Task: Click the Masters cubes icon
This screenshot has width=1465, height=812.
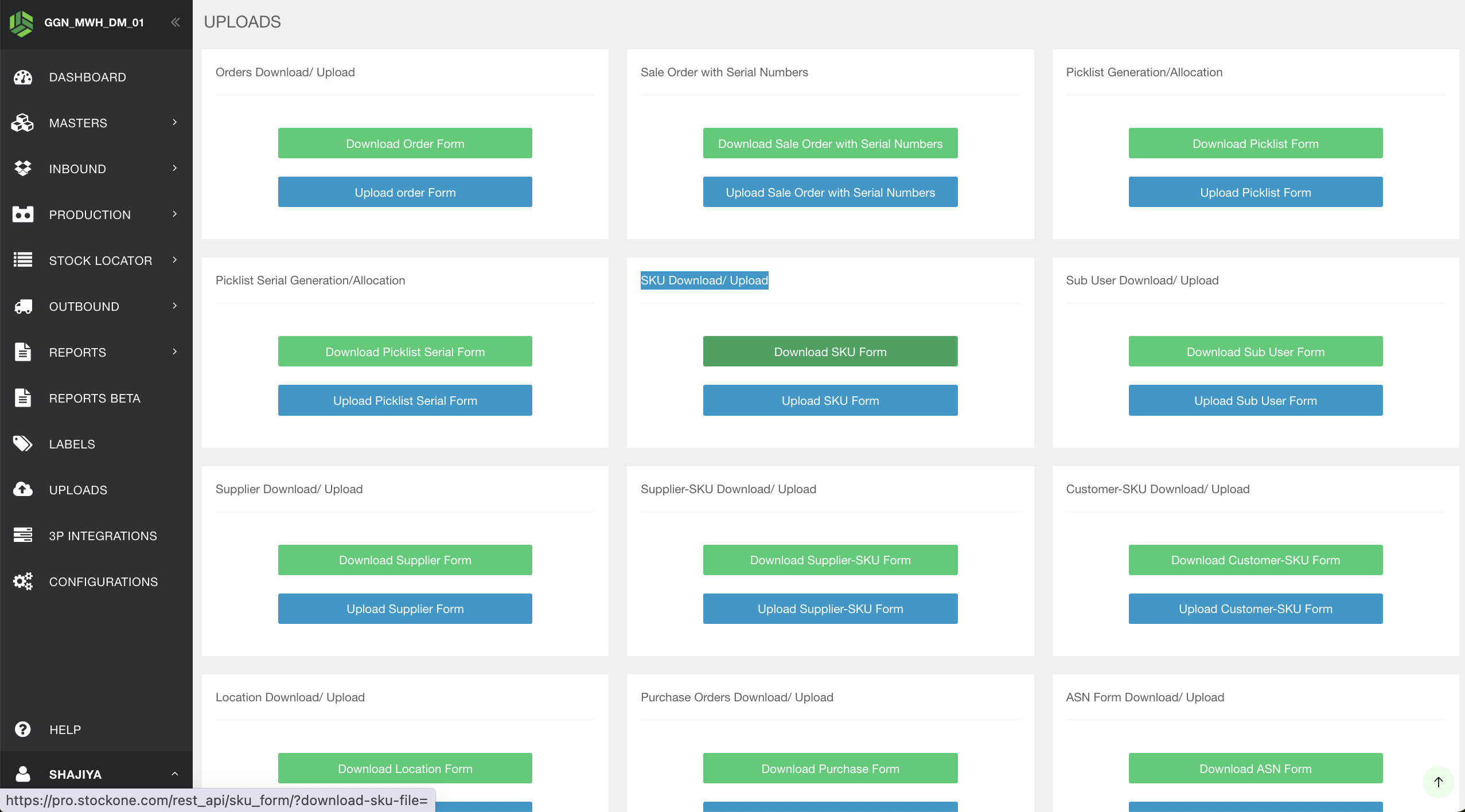Action: (23, 123)
